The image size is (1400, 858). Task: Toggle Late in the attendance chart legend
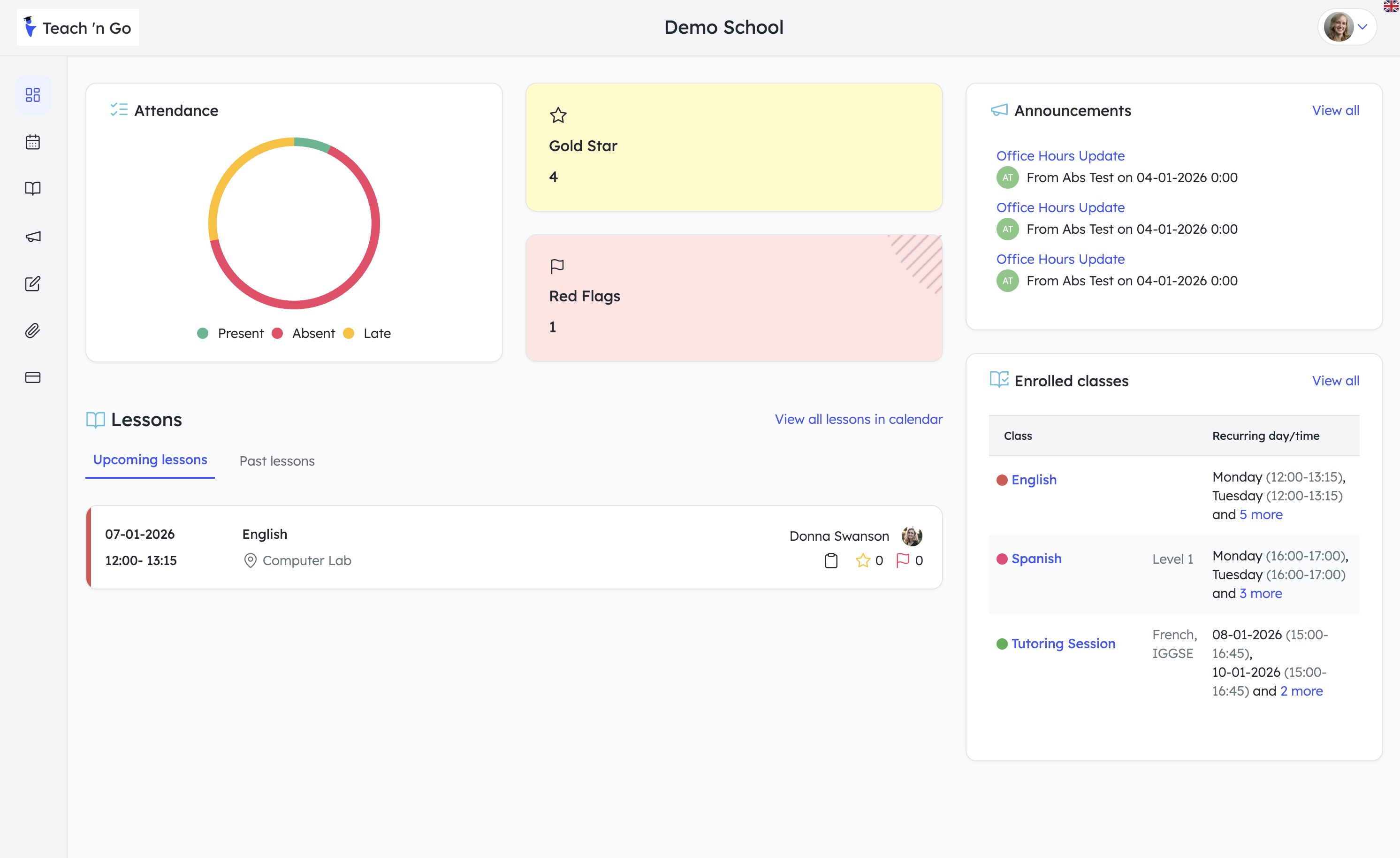(377, 333)
